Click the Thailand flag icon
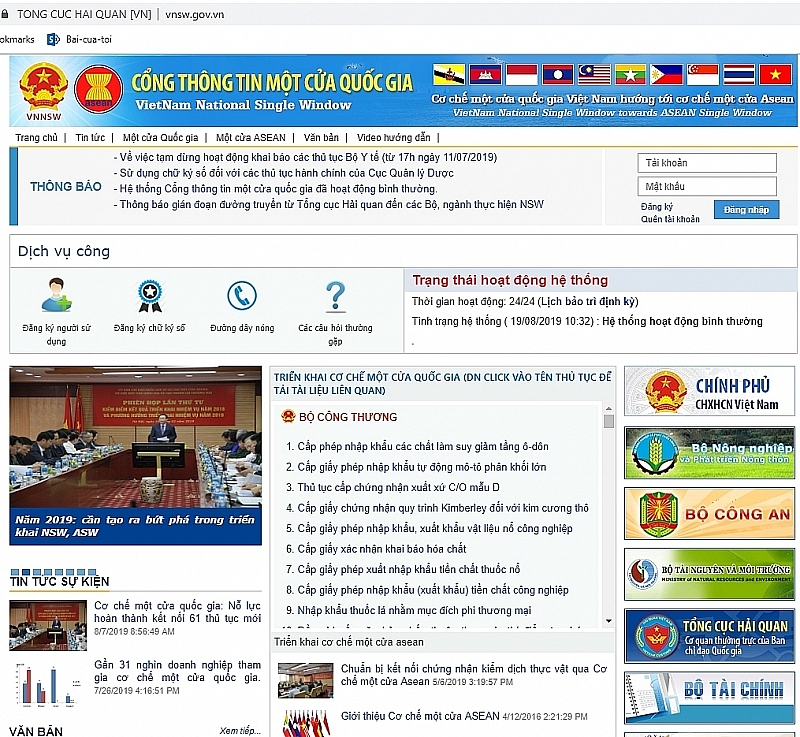 pyautogui.click(x=739, y=74)
